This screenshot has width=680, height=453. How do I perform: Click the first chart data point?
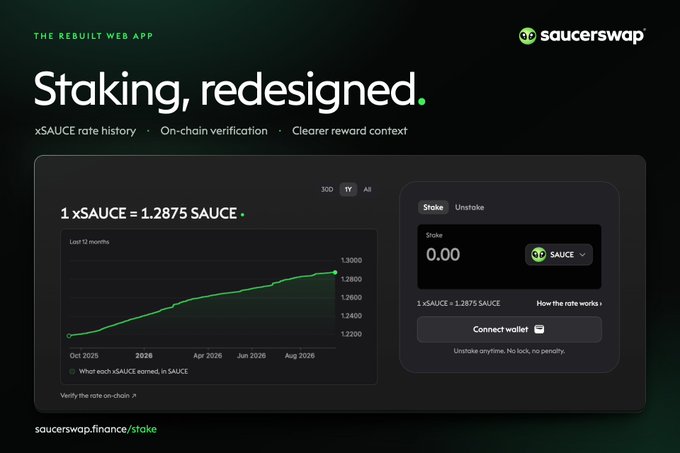pos(69,336)
